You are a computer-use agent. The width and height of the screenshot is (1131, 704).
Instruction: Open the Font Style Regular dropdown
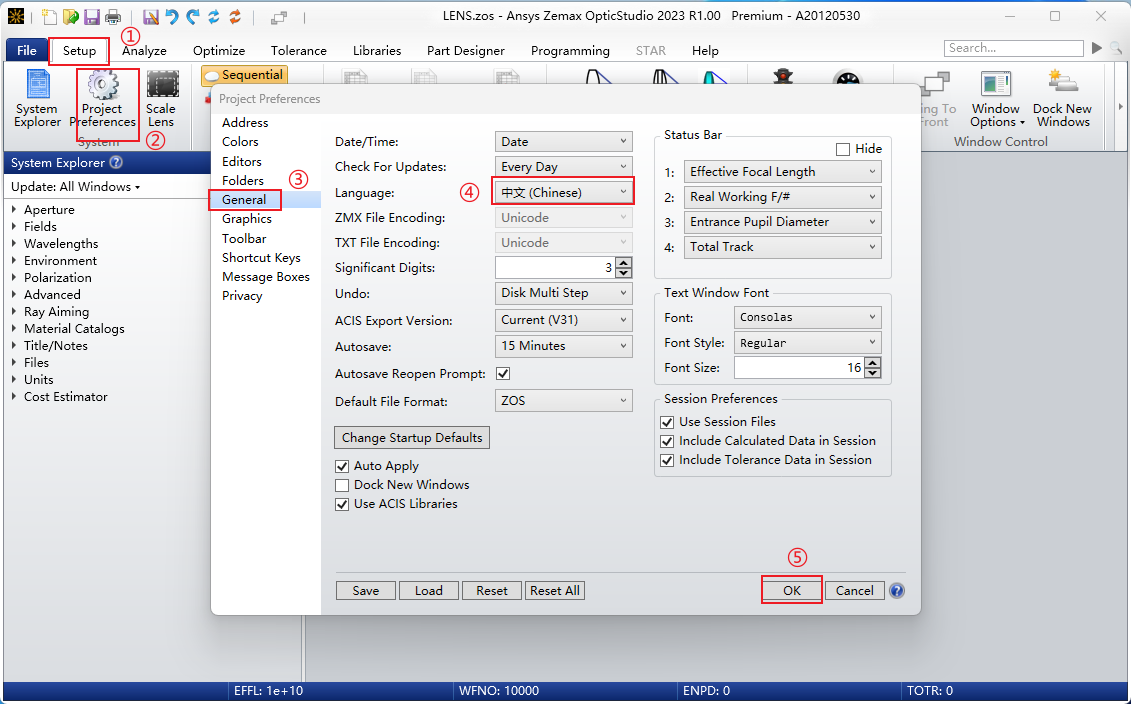click(808, 343)
